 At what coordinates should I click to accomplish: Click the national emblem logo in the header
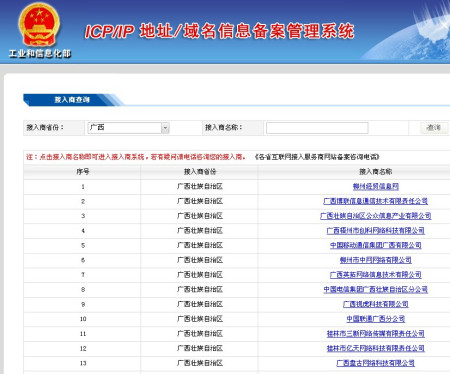[39, 25]
